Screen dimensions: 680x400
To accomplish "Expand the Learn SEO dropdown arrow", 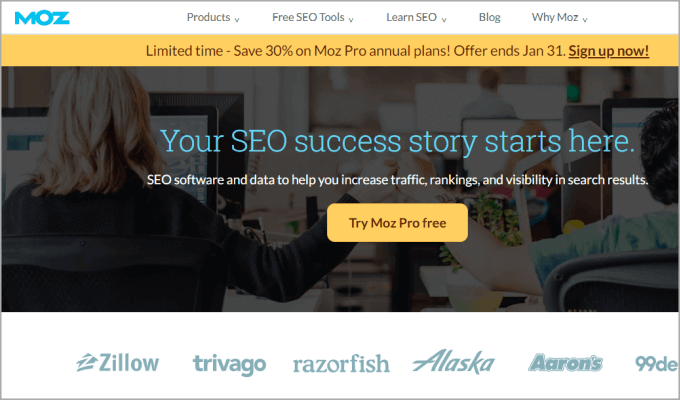I will (x=444, y=20).
